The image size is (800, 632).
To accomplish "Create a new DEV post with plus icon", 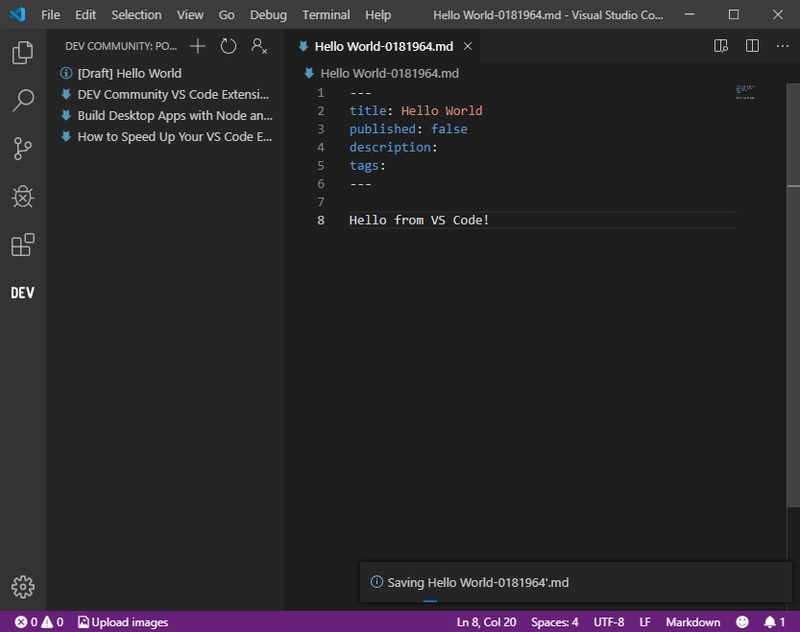I will 197,46.
